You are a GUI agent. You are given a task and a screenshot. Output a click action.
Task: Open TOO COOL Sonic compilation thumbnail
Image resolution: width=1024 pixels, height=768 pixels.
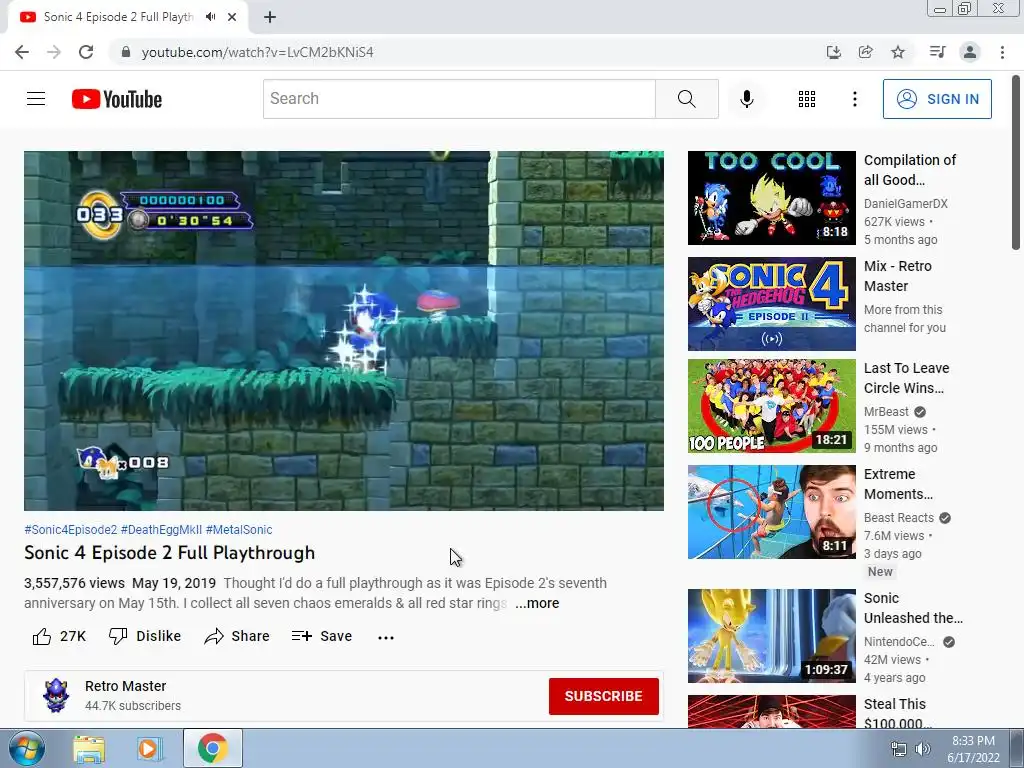click(x=771, y=198)
